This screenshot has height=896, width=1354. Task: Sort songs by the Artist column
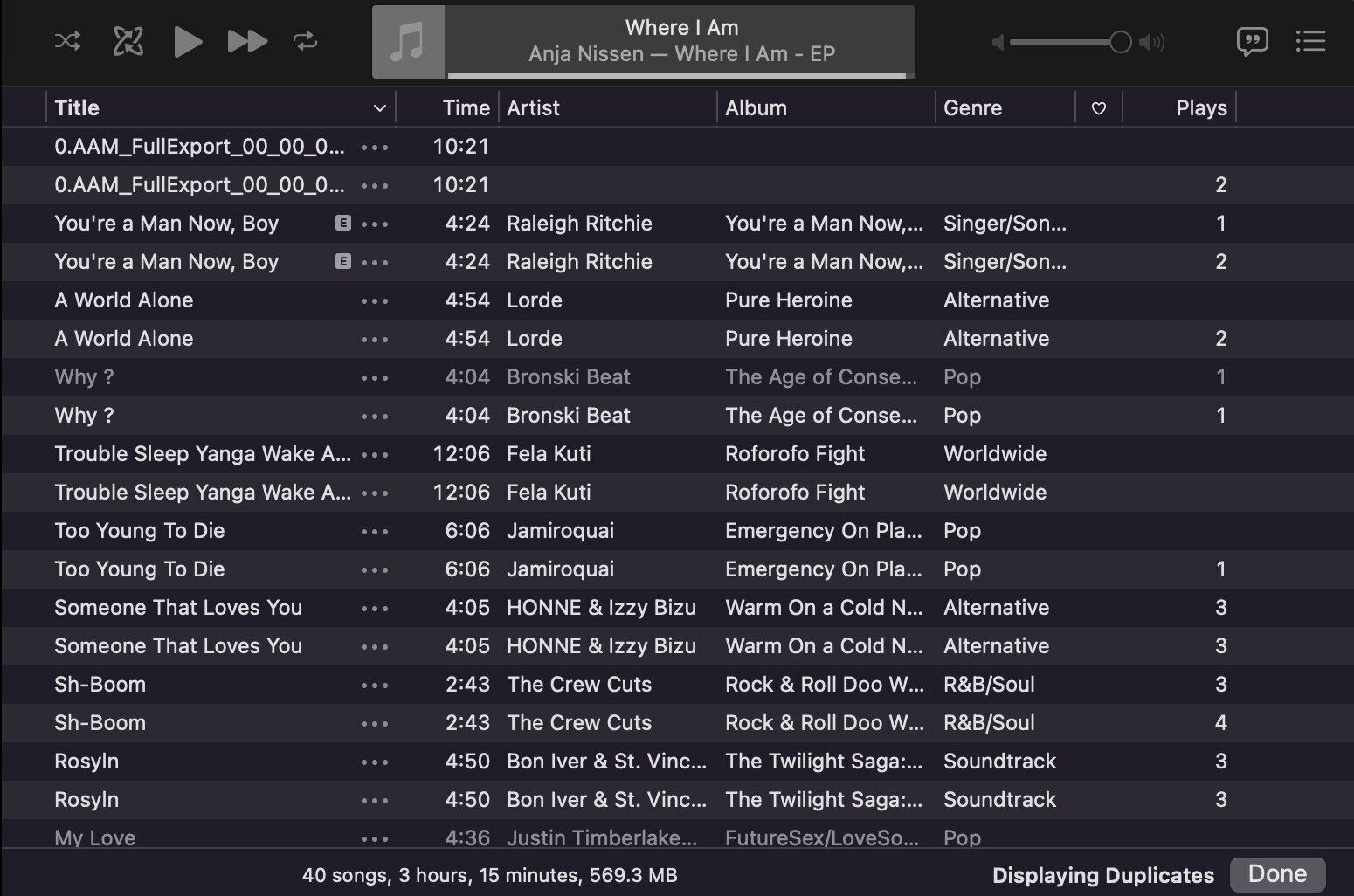(x=533, y=108)
